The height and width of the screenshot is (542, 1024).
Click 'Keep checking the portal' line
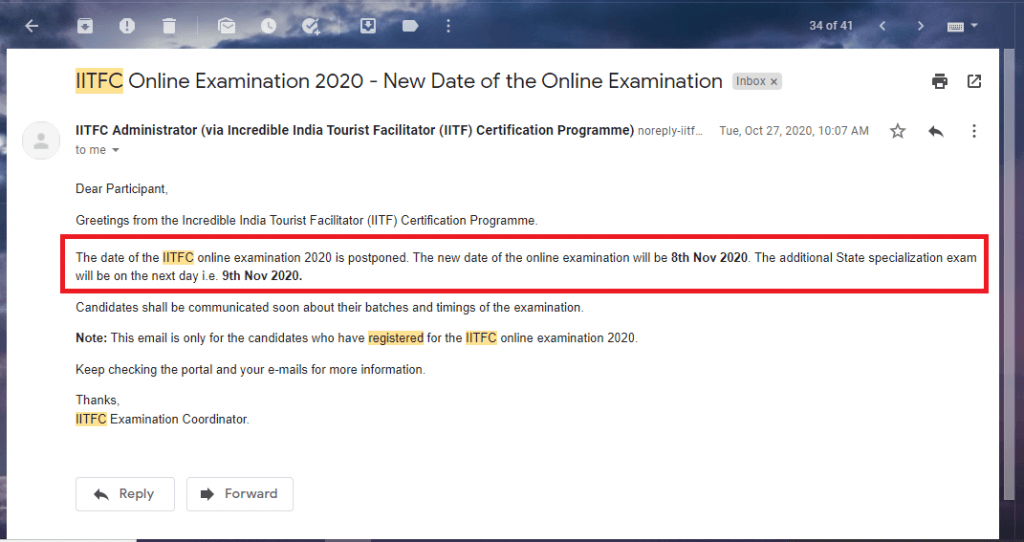(x=250, y=370)
